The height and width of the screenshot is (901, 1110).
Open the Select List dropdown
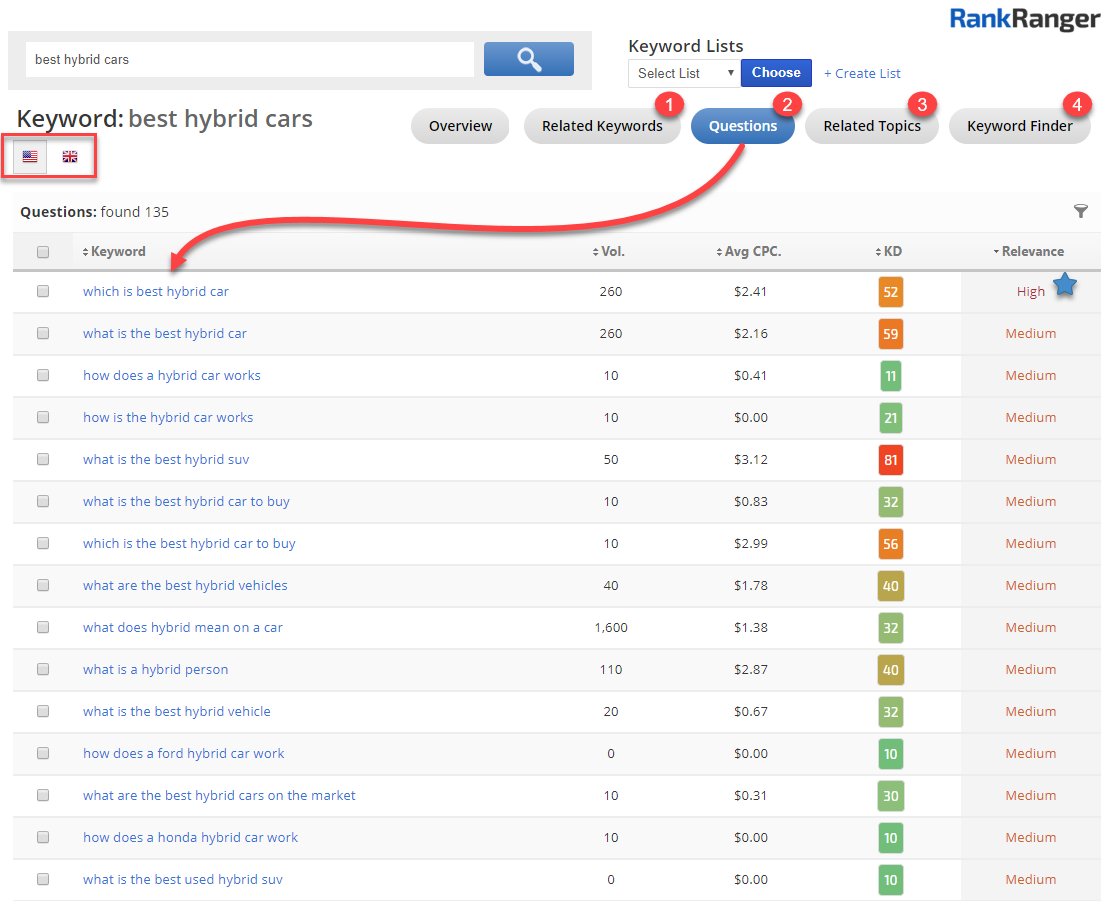point(683,73)
